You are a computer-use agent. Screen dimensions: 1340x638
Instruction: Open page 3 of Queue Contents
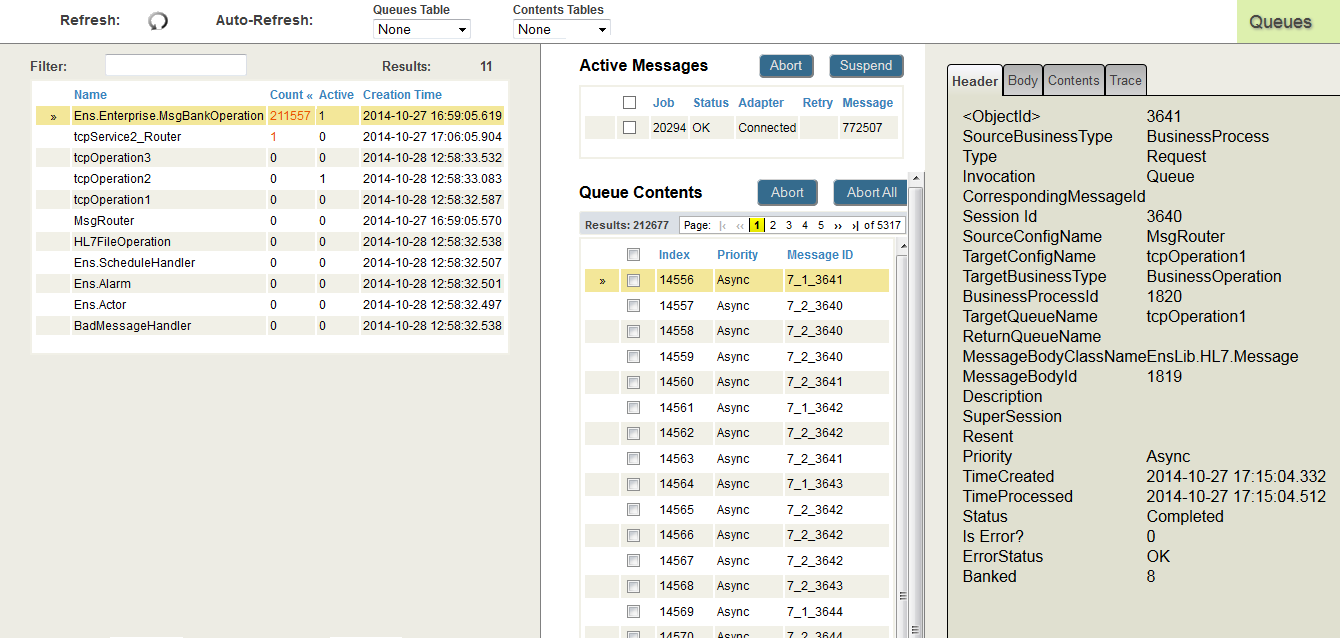tap(789, 226)
